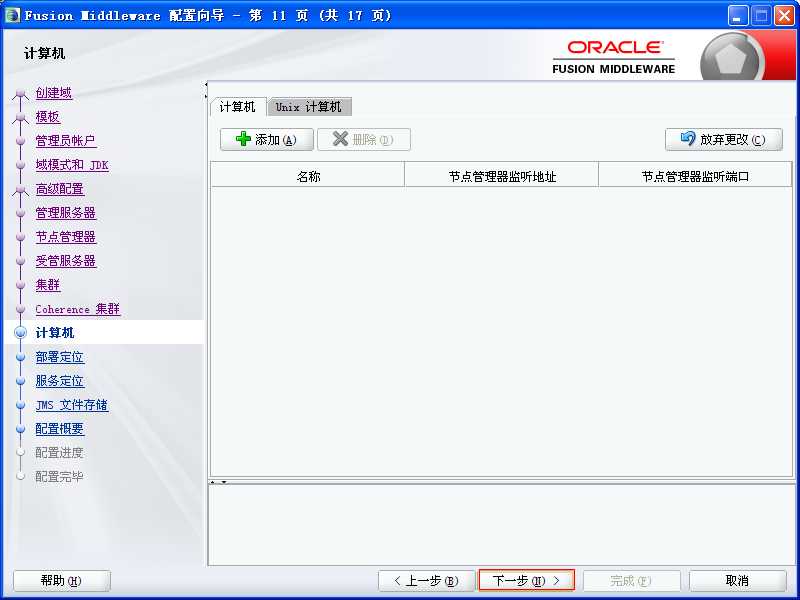Go to next step with 下一步
Viewport: 800px width, 600px height.
pos(527,580)
